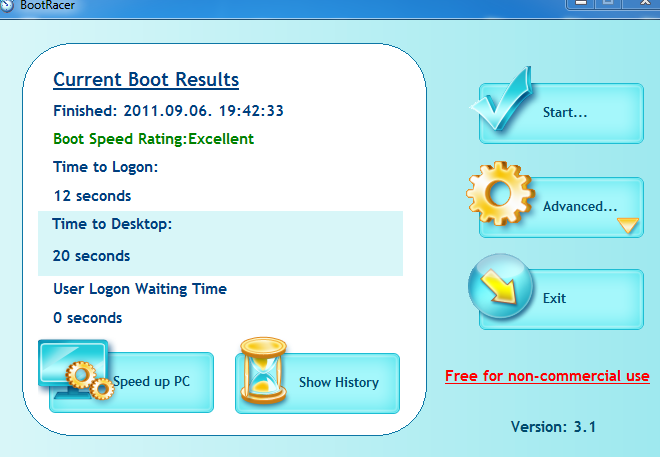Open the Show History label
The width and height of the screenshot is (660, 457).
[339, 382]
